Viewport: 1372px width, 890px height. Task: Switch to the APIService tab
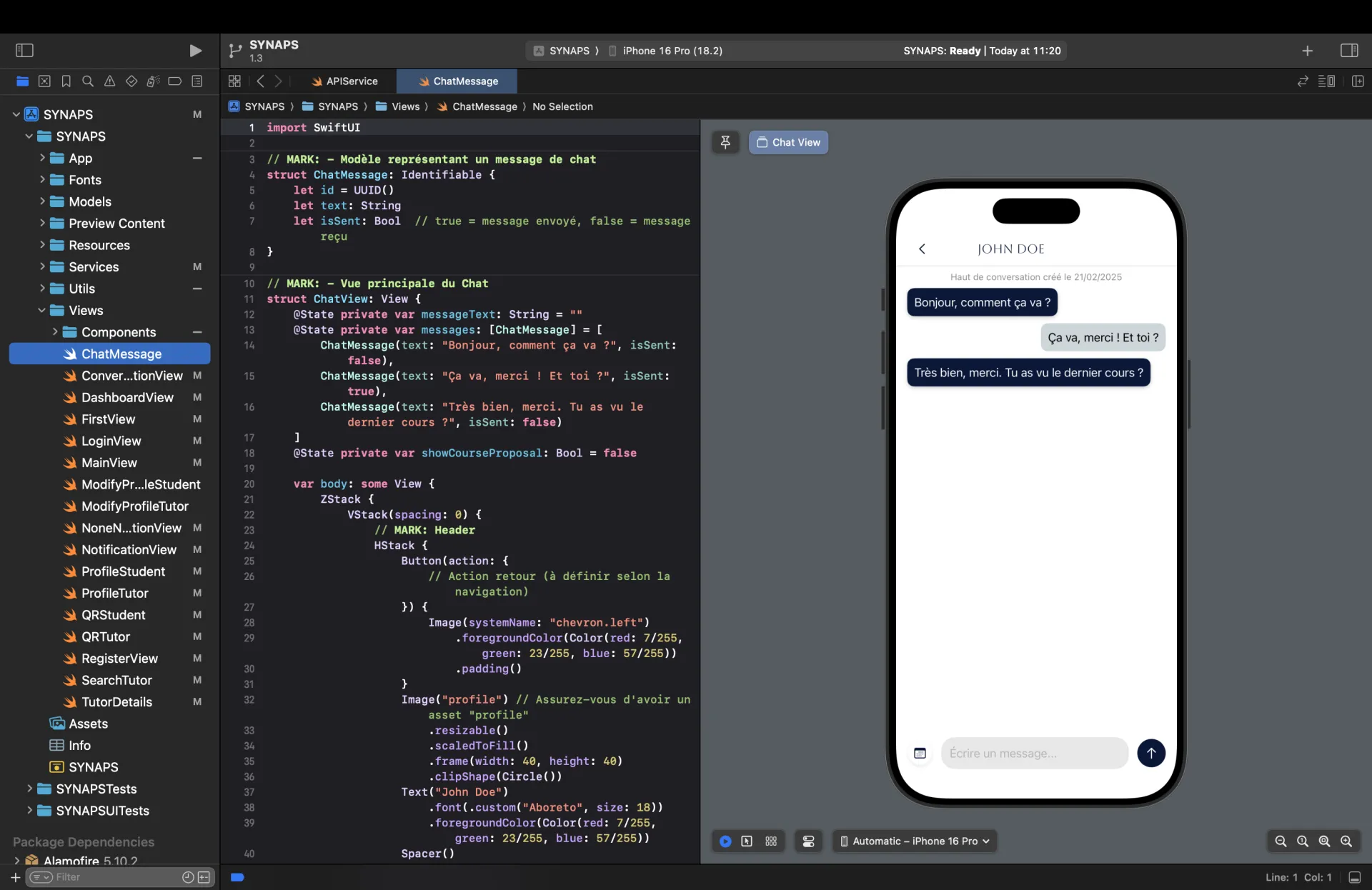coord(344,81)
